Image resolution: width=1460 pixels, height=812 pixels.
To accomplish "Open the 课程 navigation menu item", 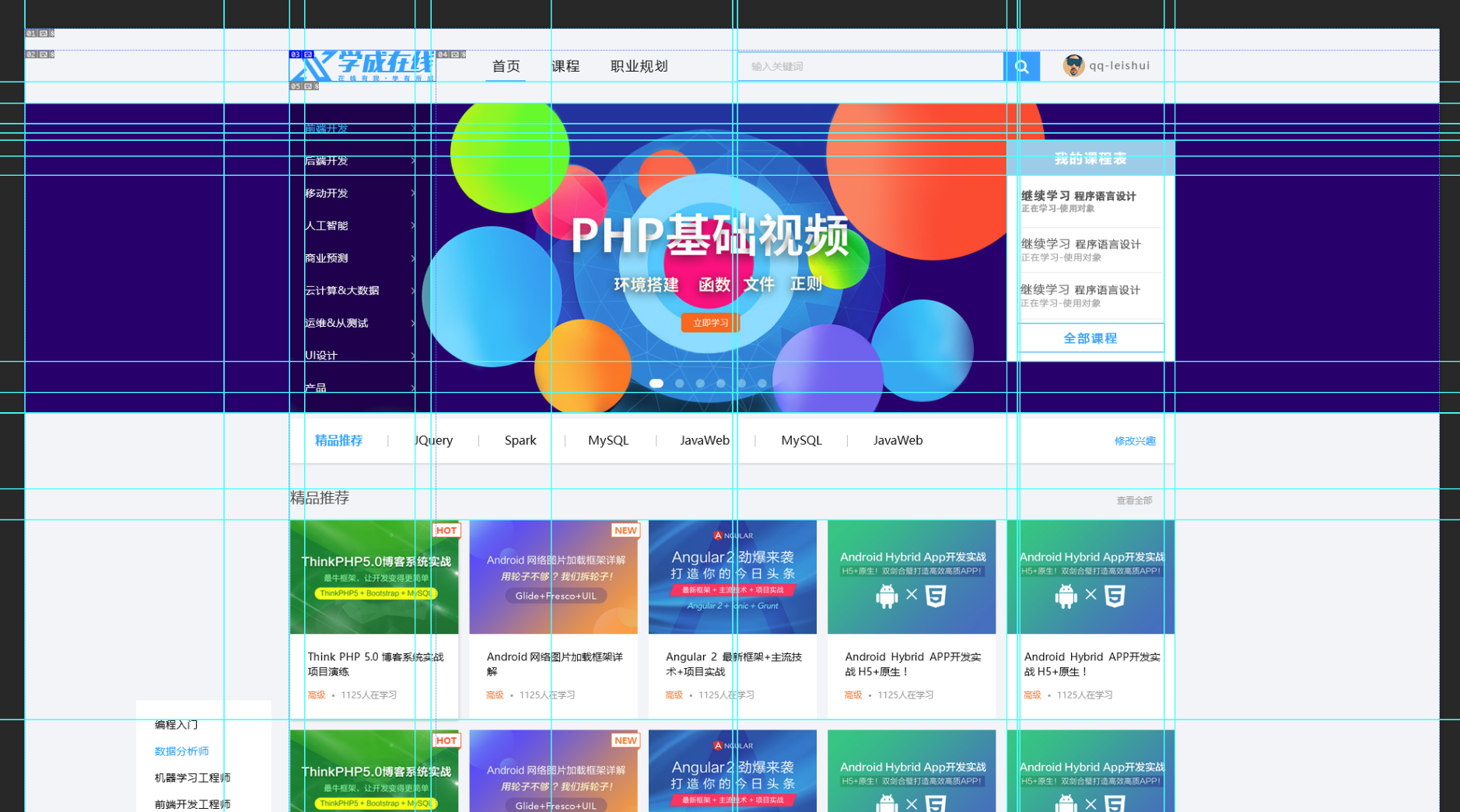I will click(x=565, y=66).
